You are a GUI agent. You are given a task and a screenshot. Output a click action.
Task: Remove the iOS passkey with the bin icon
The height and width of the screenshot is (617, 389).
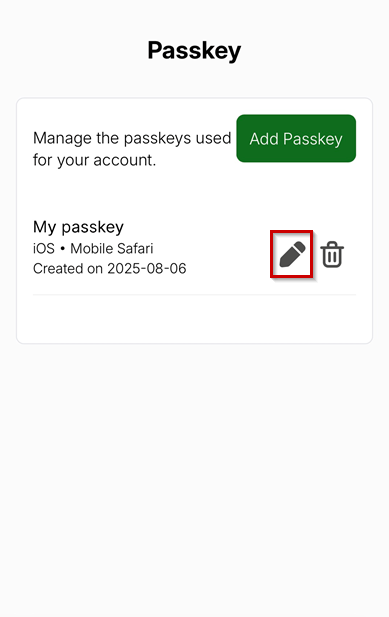coord(332,255)
